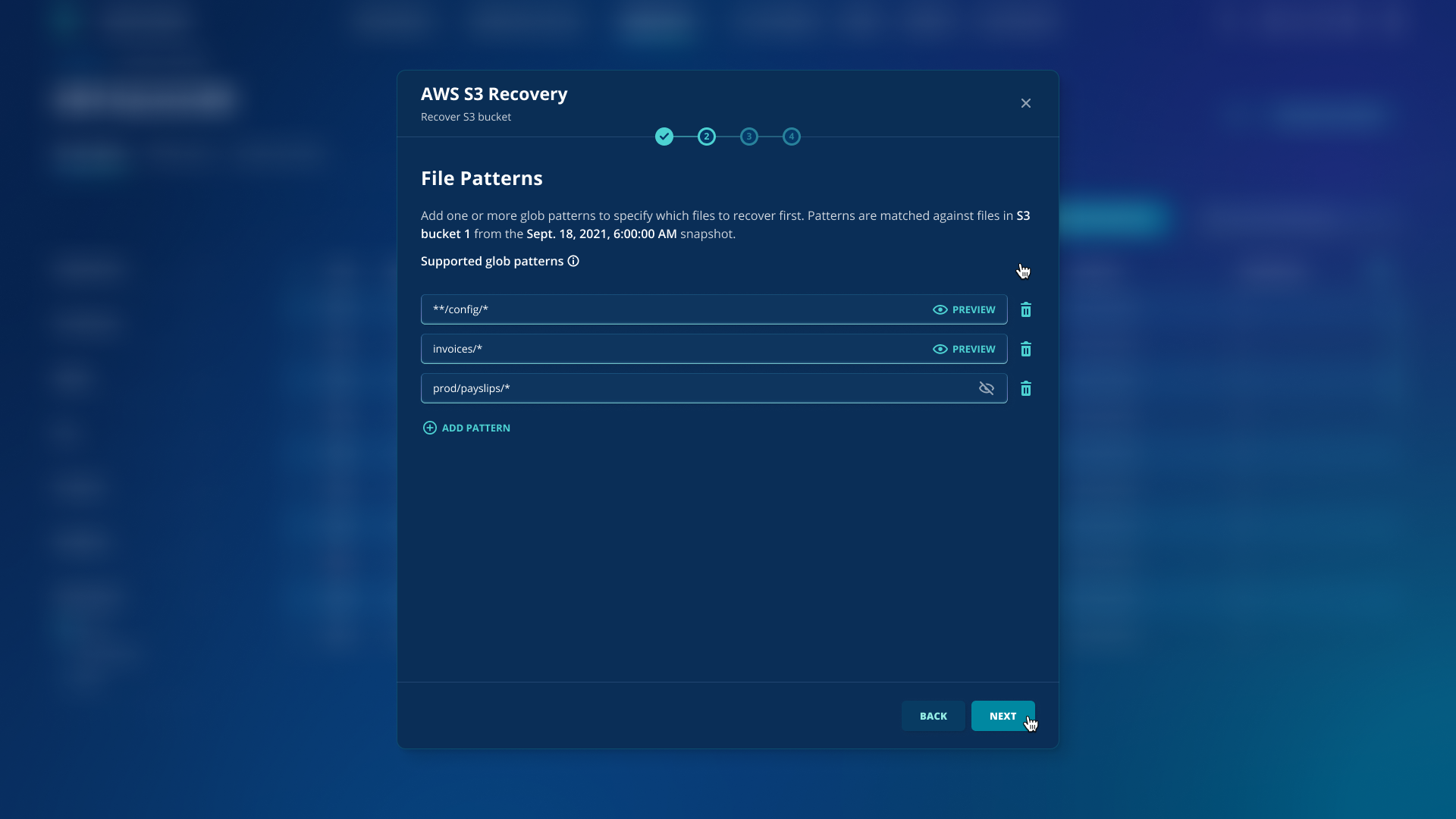1456x819 pixels.
Task: Toggle preview for the **/config/* pattern
Action: 940,309
